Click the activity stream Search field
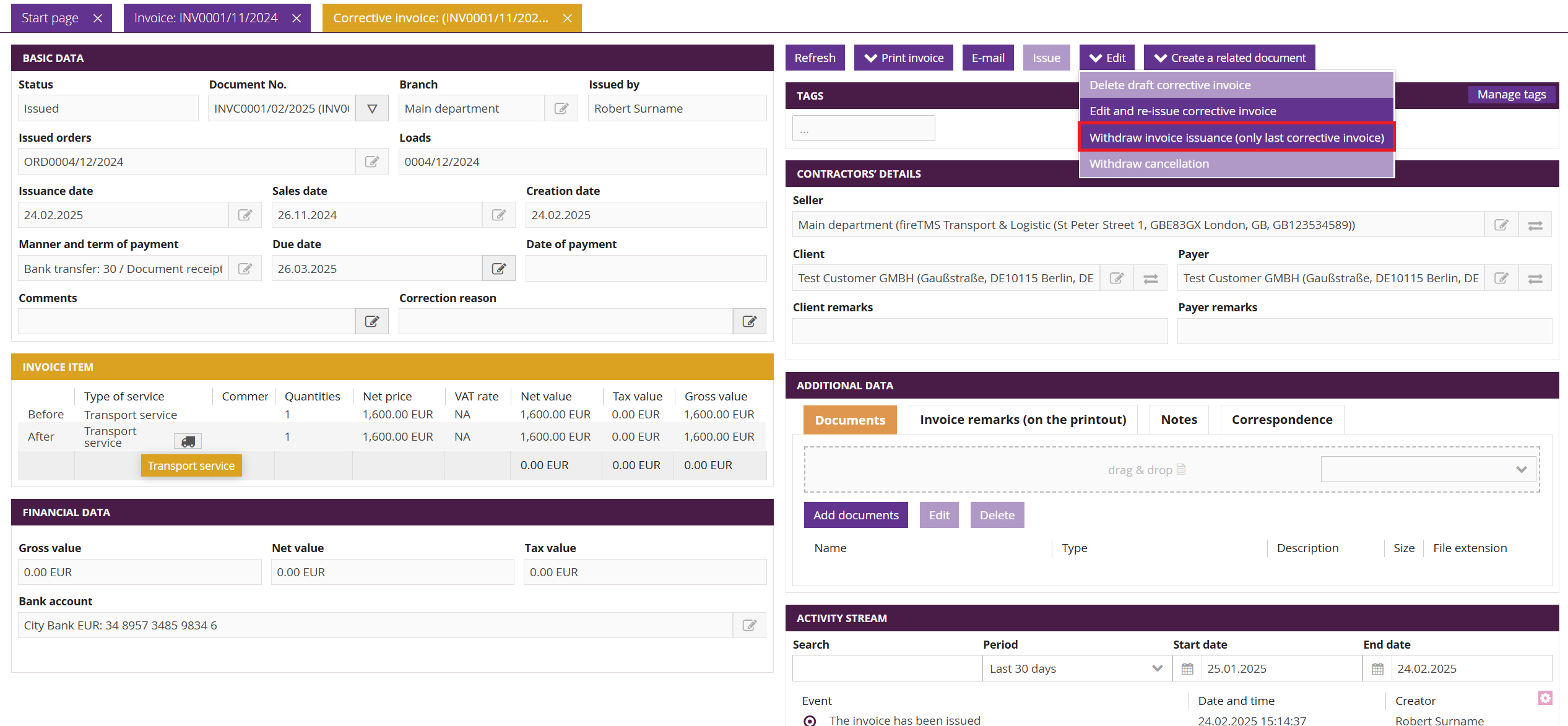The height and width of the screenshot is (726, 1568). [x=886, y=668]
